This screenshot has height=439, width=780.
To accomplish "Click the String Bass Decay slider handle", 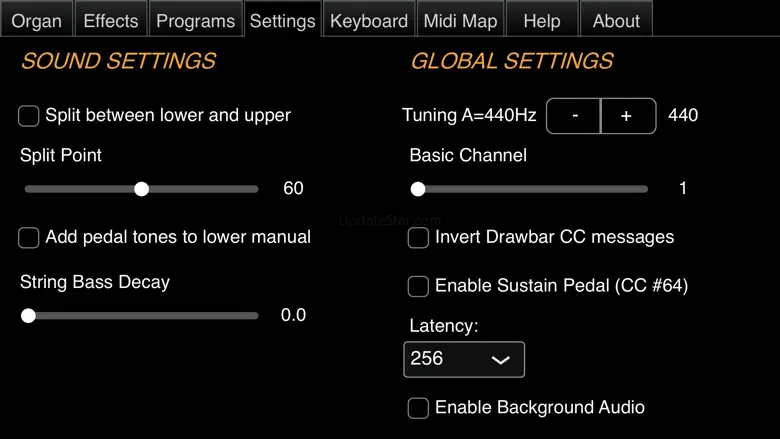I will click(x=29, y=316).
